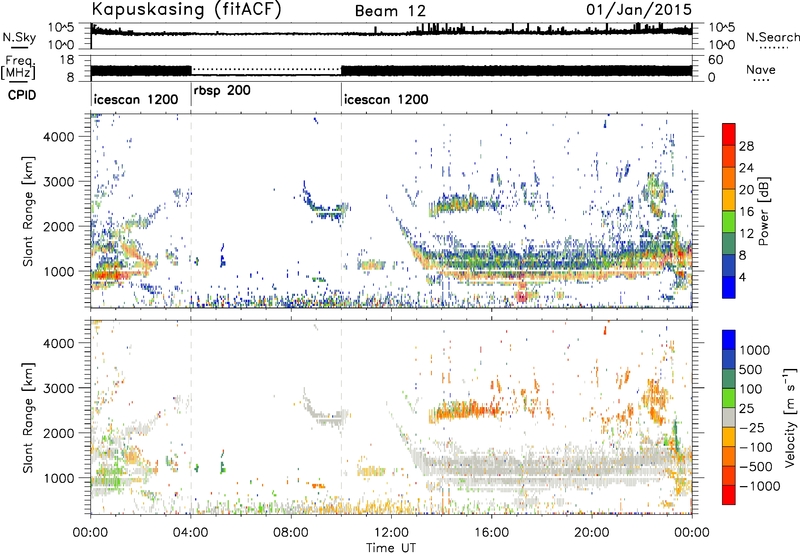Screen dimensions: 800x554
Task: Select the light green 12–16 dB Power segment
Action: (x=729, y=221)
